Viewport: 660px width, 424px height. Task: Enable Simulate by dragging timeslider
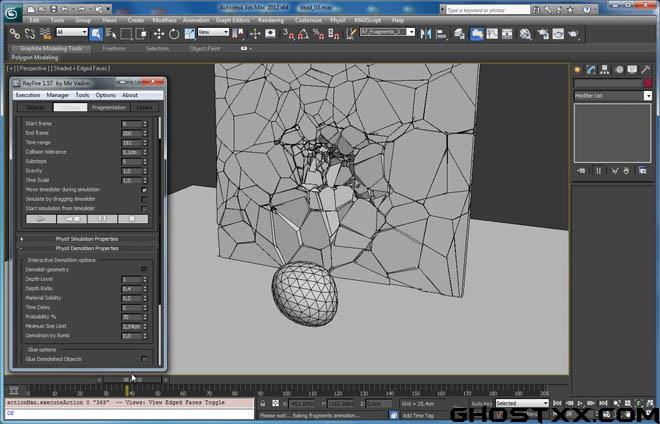tap(144, 199)
